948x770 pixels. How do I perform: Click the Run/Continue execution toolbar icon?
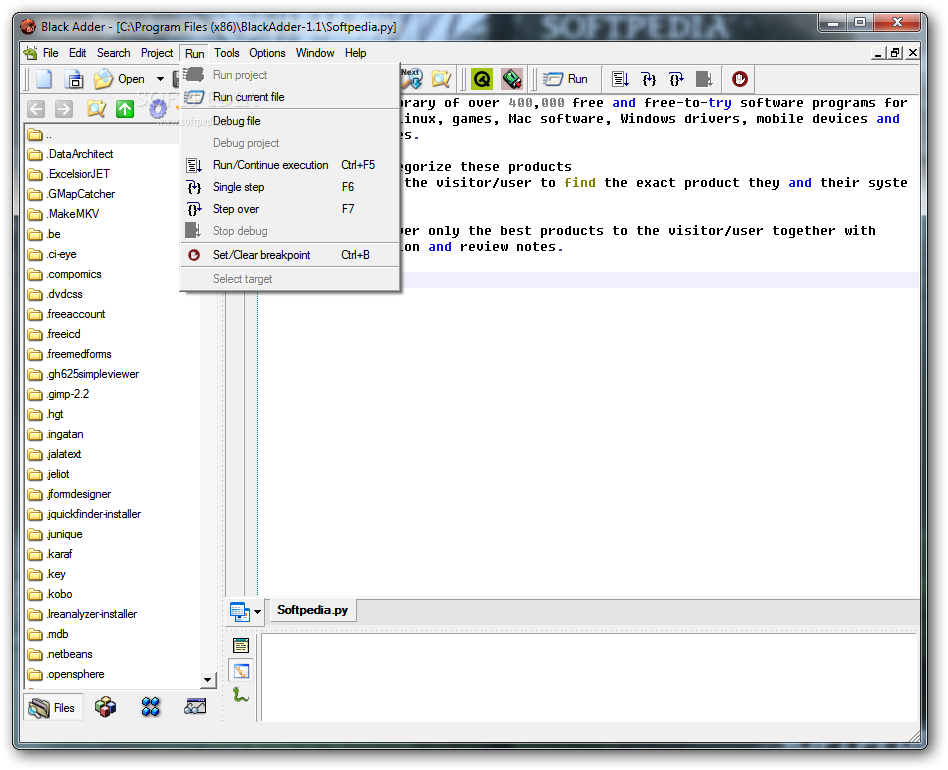coord(620,79)
